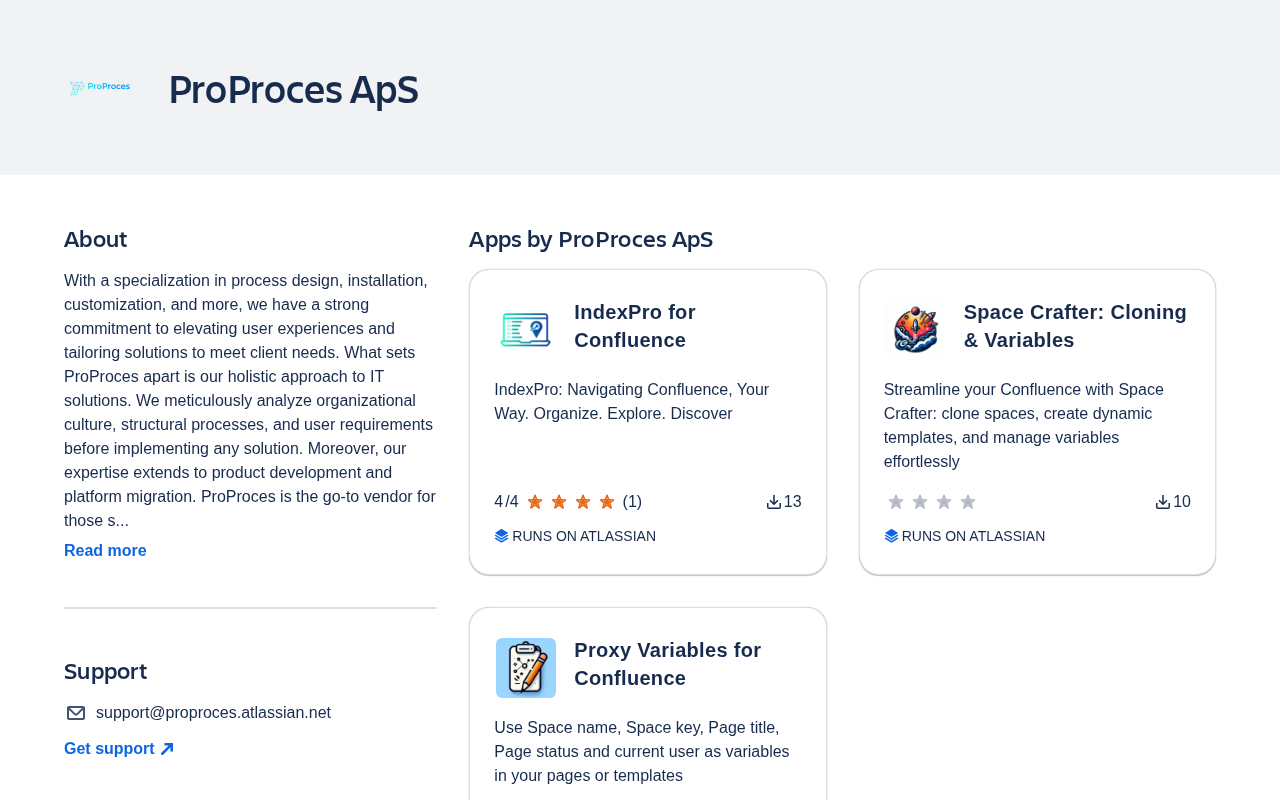Click the Space Crafter downloads icon
Viewport: 1280px width, 800px height.
point(1162,502)
